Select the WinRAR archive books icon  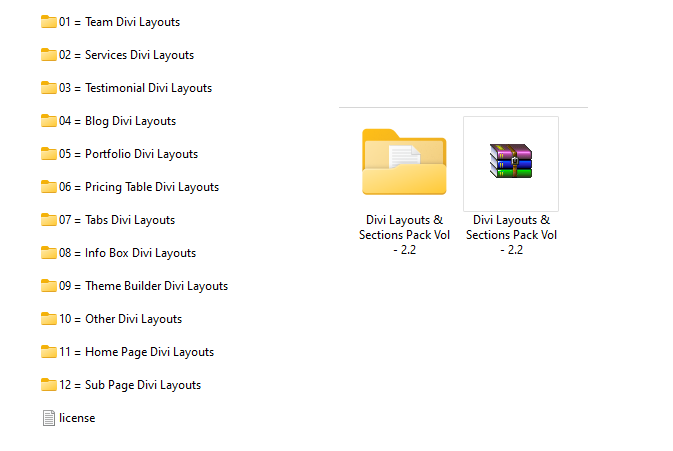point(511,161)
